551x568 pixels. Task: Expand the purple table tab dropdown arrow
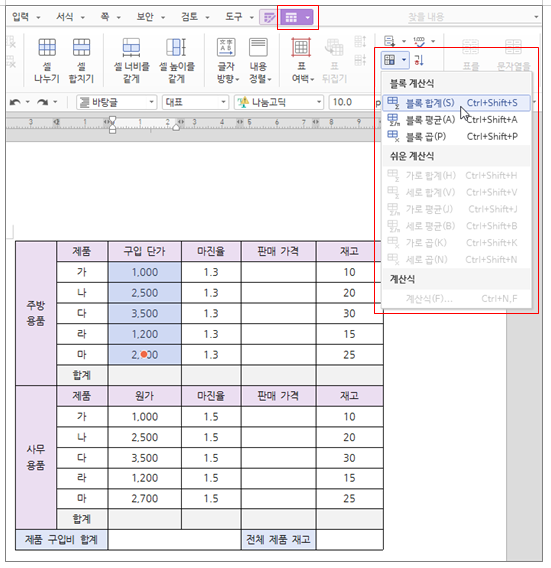coord(308,17)
